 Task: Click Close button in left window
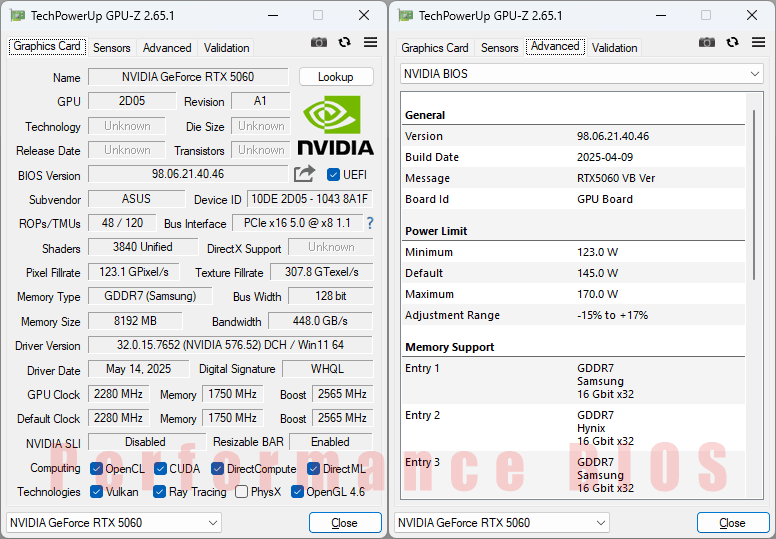click(x=345, y=523)
